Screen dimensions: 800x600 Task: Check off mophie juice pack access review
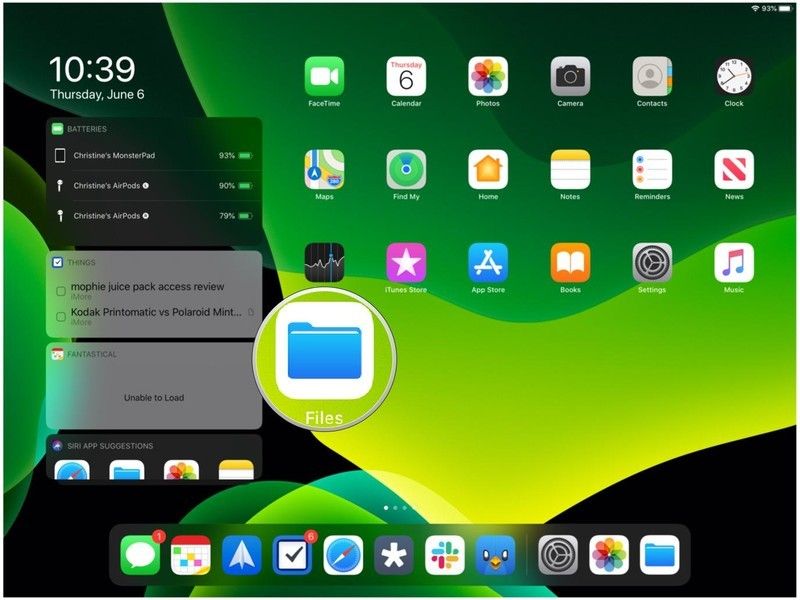coord(61,291)
